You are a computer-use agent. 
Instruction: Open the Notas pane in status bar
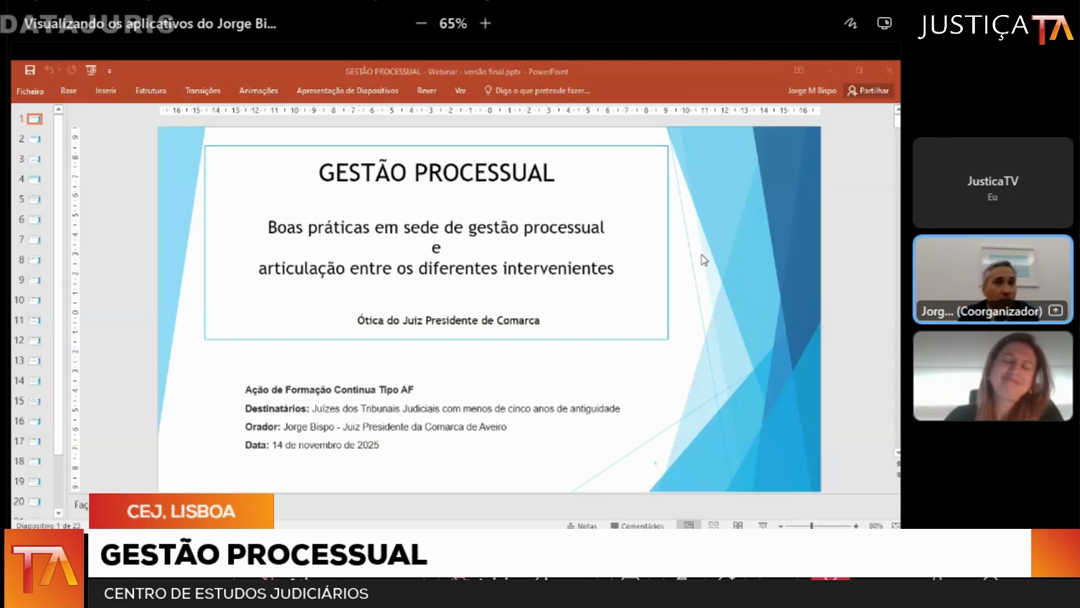pyautogui.click(x=582, y=526)
